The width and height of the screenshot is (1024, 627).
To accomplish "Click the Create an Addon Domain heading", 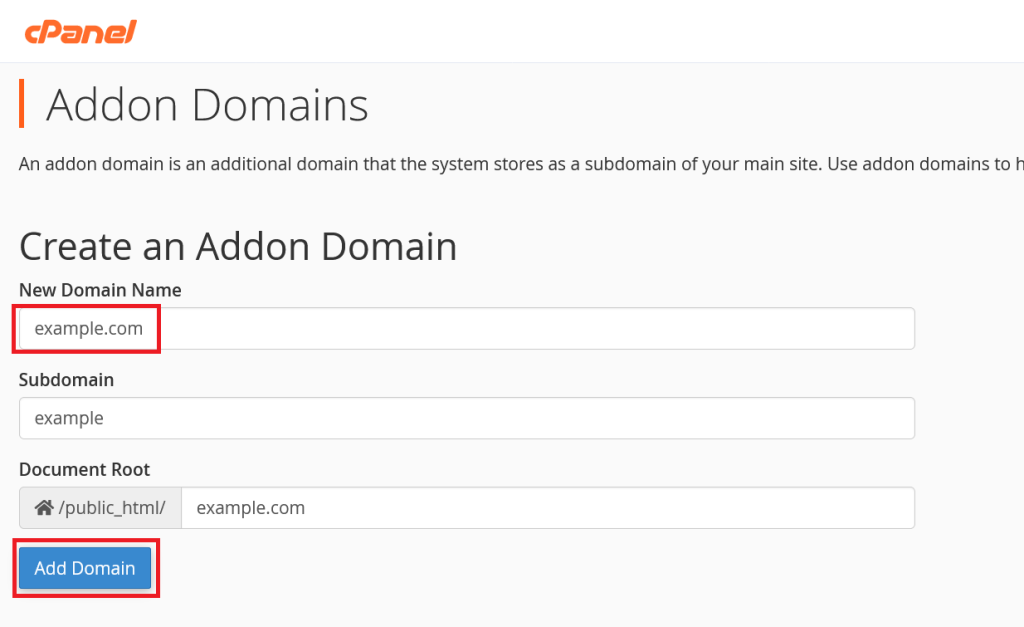I will click(x=238, y=246).
